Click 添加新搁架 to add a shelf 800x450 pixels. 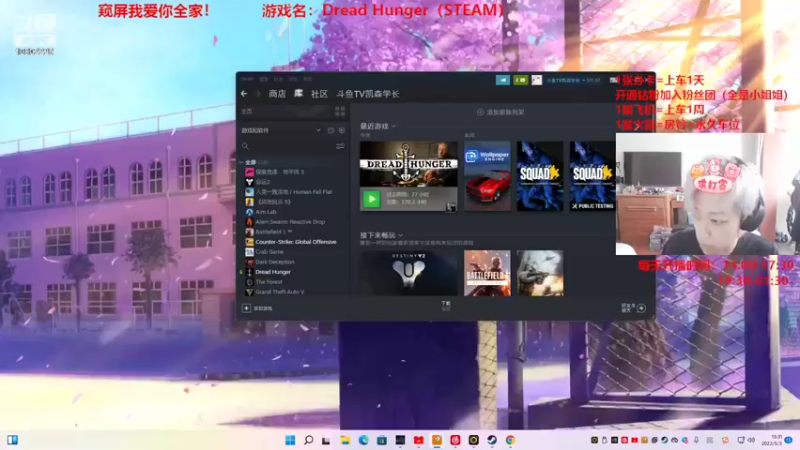coord(501,112)
